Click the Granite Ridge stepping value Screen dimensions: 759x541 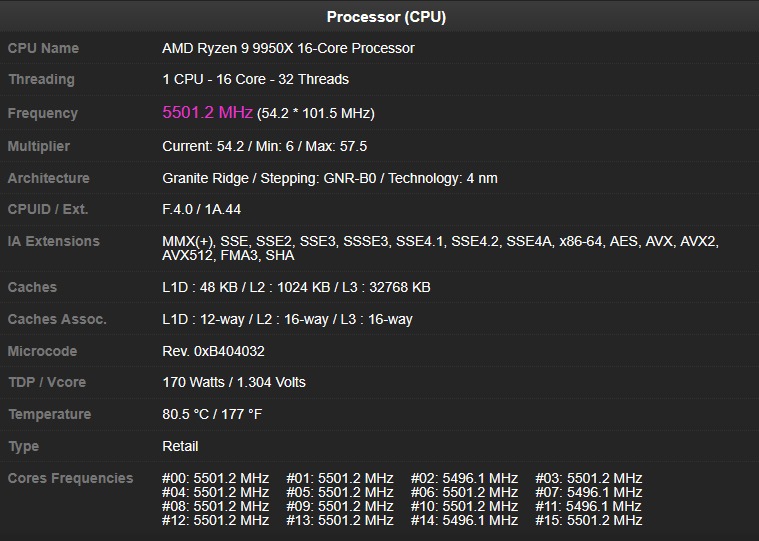[x=330, y=178]
